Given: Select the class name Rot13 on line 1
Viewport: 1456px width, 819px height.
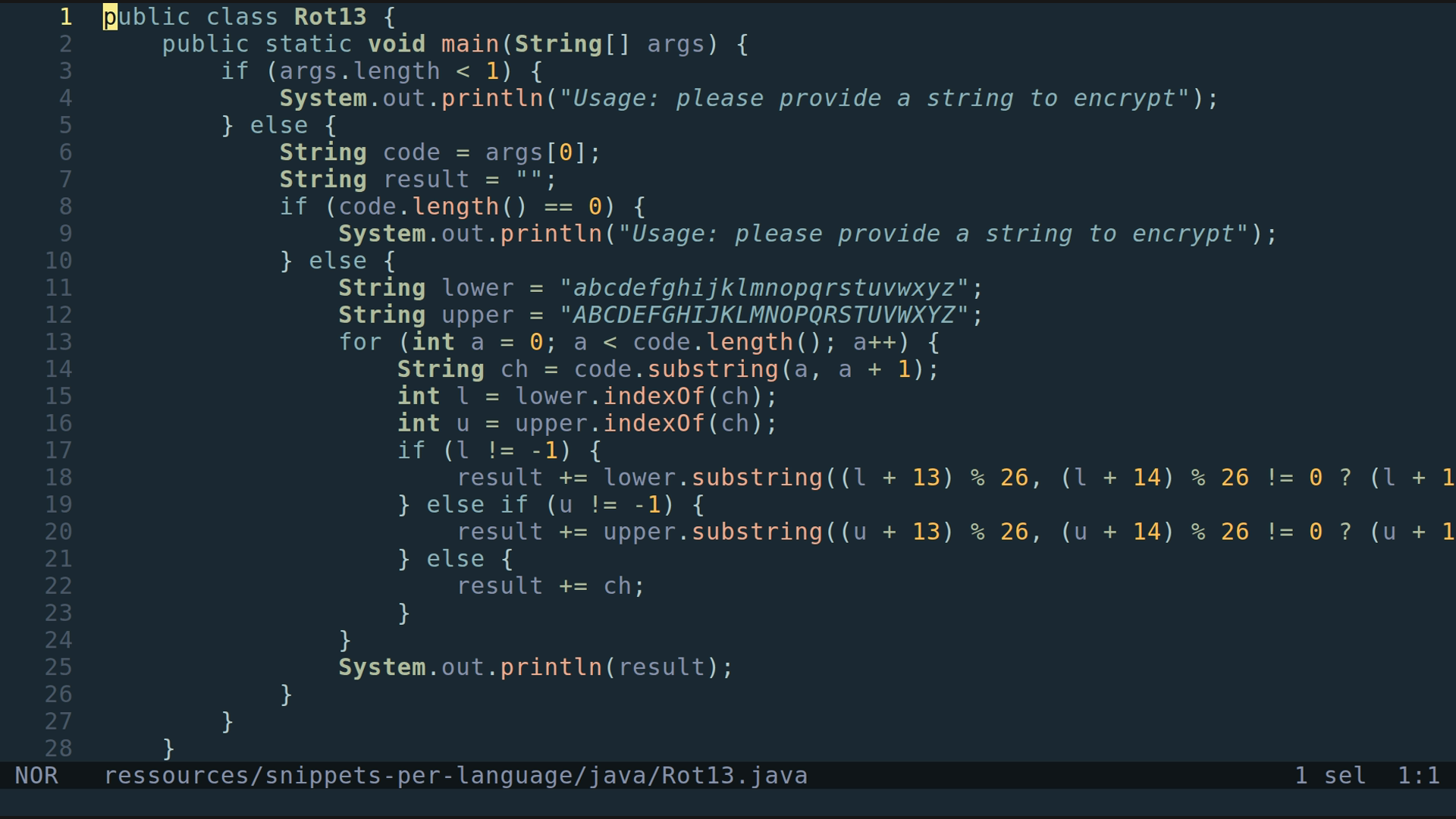Looking at the screenshot, I should coord(329,17).
